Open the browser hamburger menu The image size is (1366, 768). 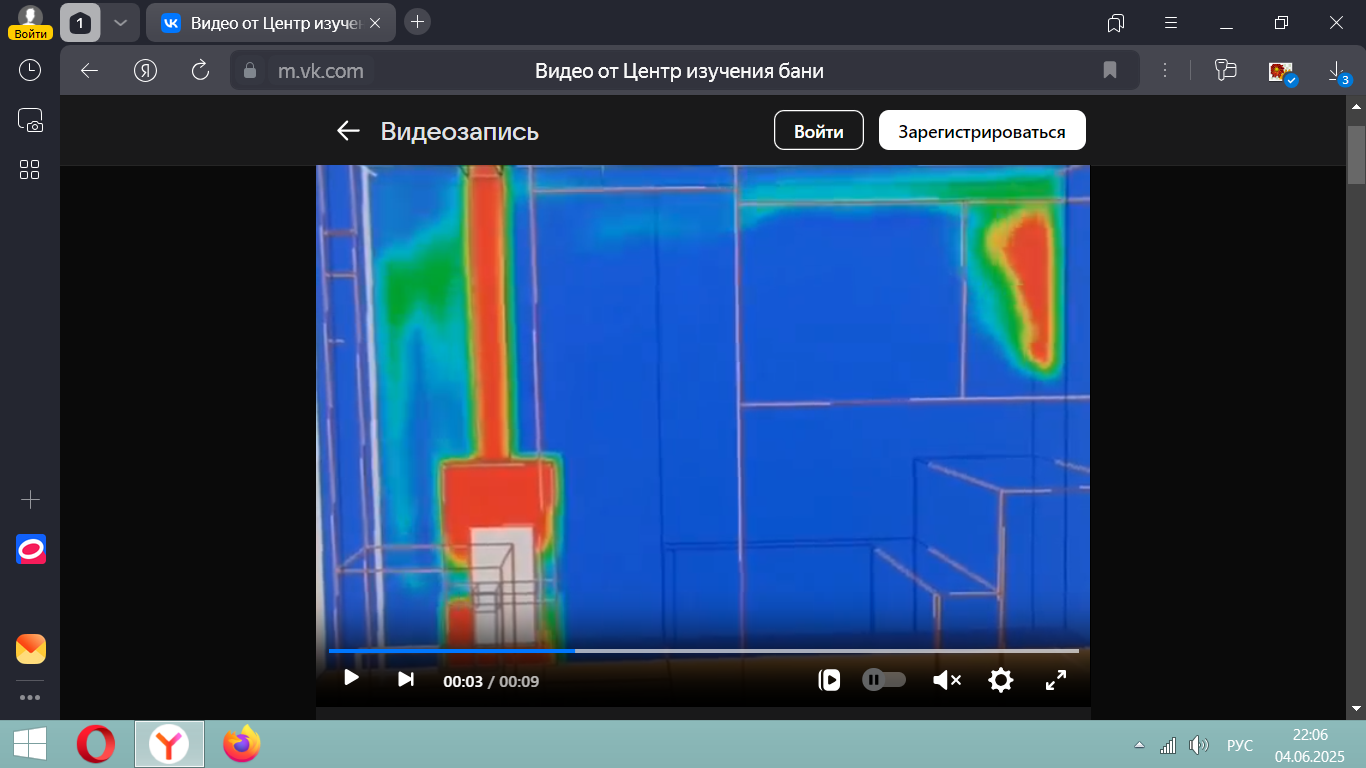[1171, 22]
